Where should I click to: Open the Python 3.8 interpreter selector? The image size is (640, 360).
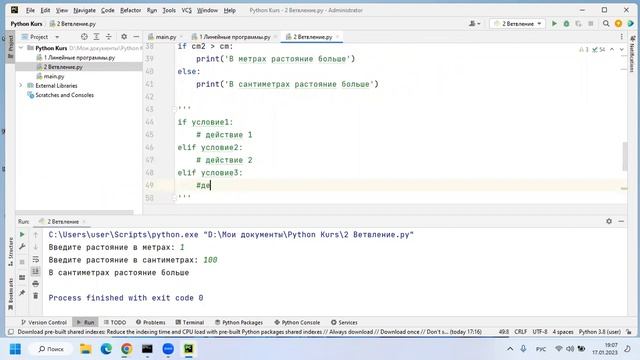(600, 332)
